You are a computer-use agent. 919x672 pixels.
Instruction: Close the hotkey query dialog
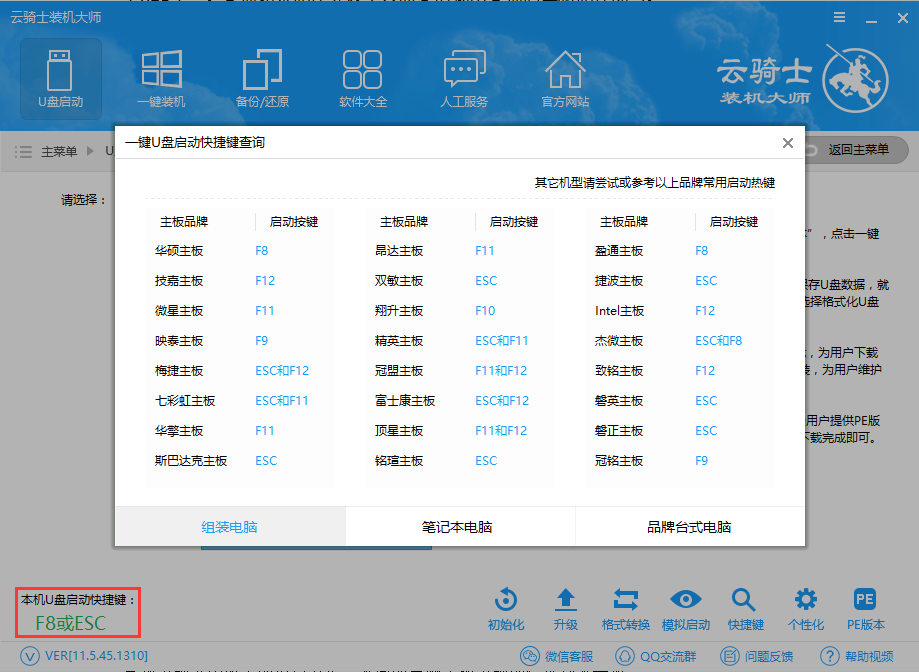click(x=787, y=143)
